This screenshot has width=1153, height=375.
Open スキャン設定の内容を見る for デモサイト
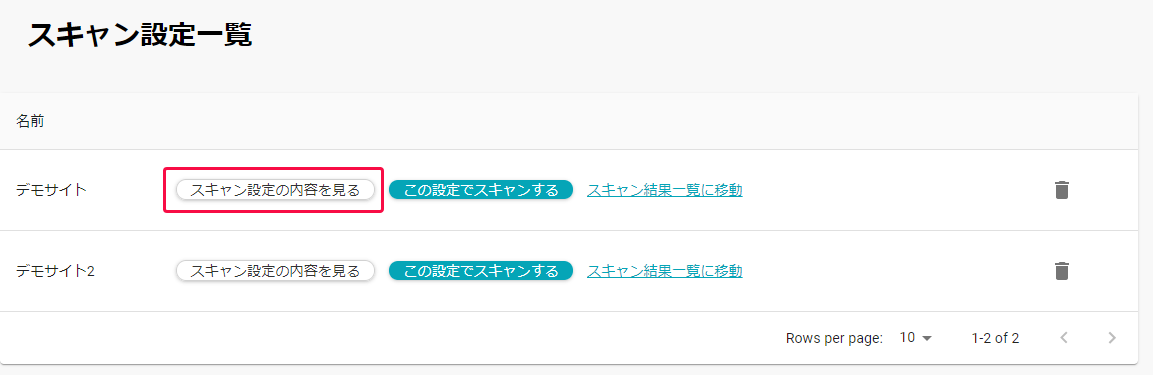(276, 190)
